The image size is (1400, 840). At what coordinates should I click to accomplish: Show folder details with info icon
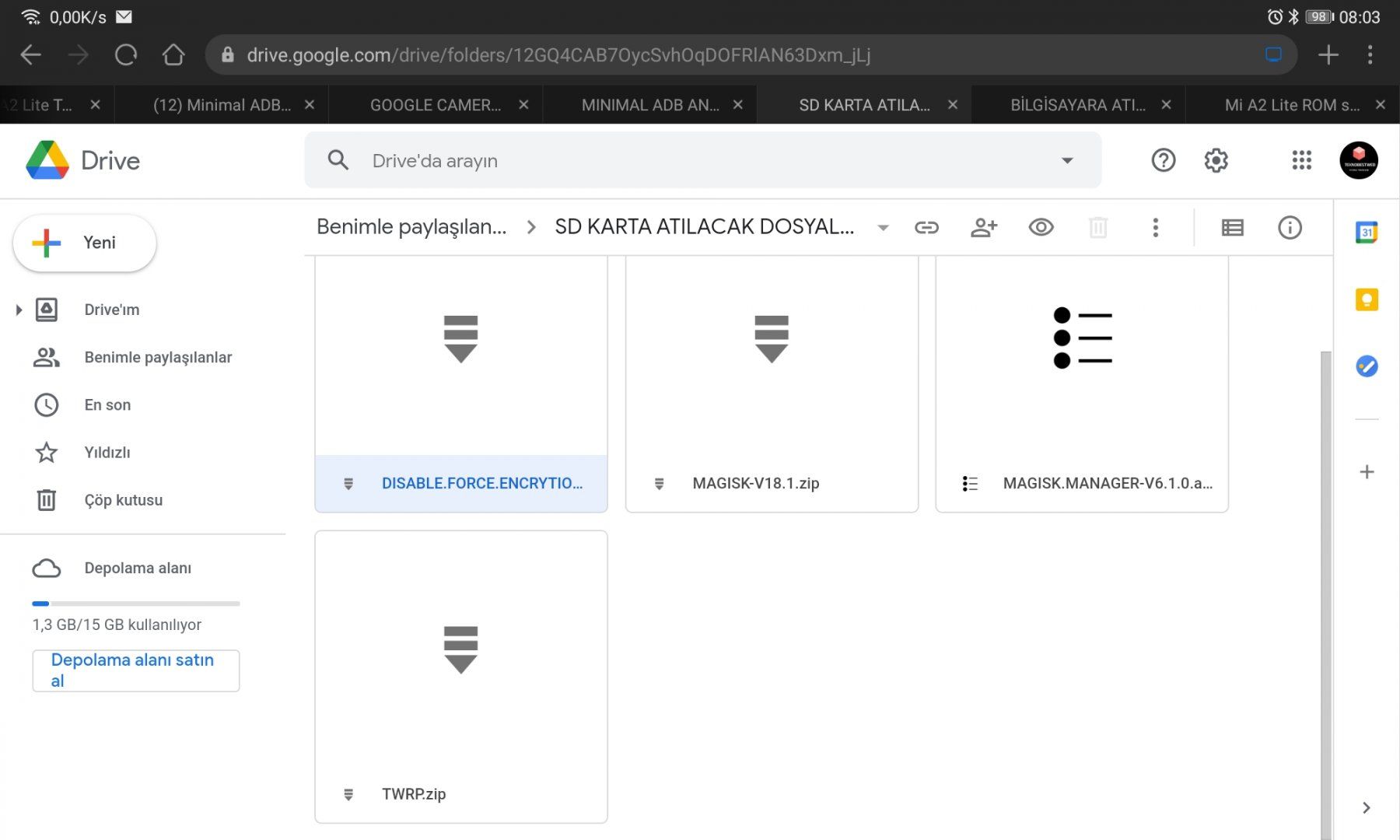(x=1290, y=227)
